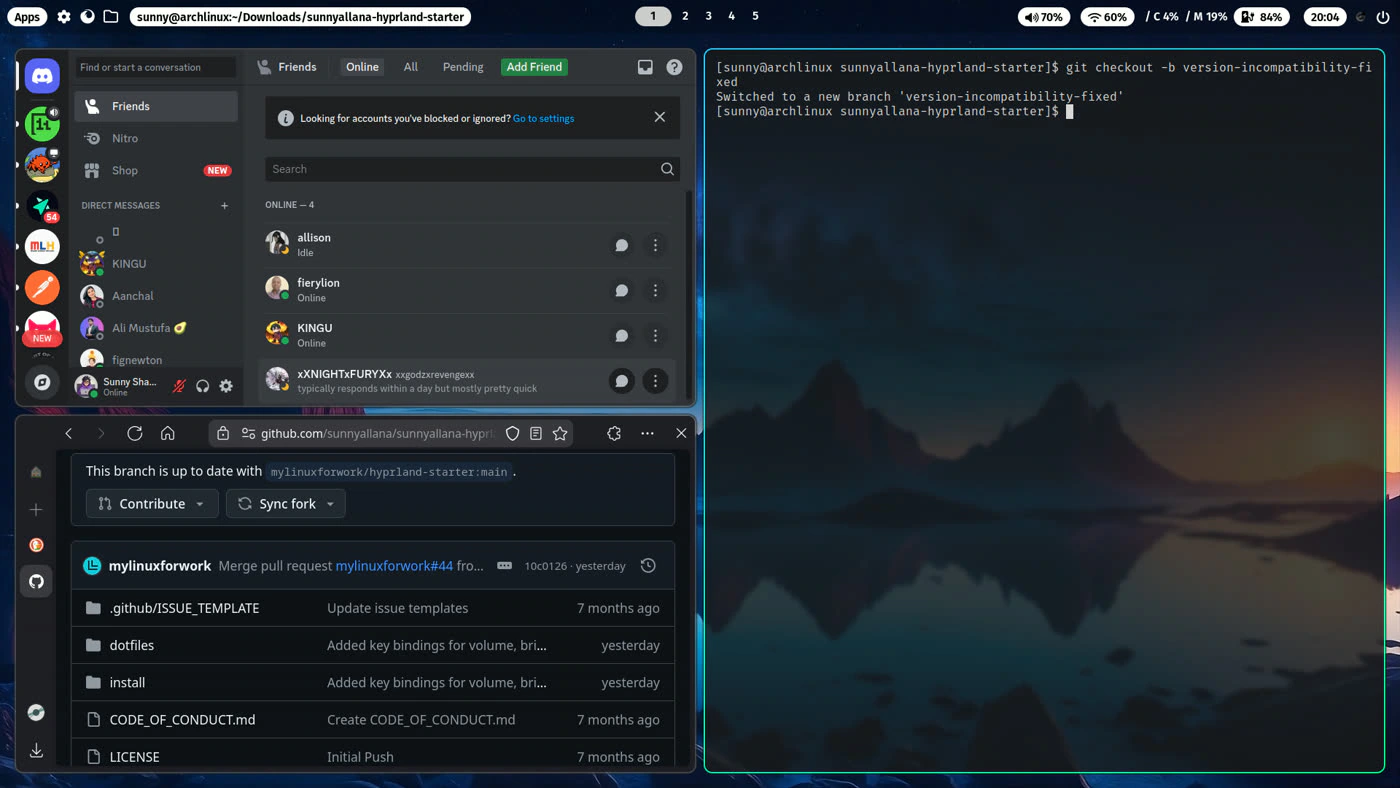Open more options for fierylion
This screenshot has width=1400, height=788.
(655, 290)
